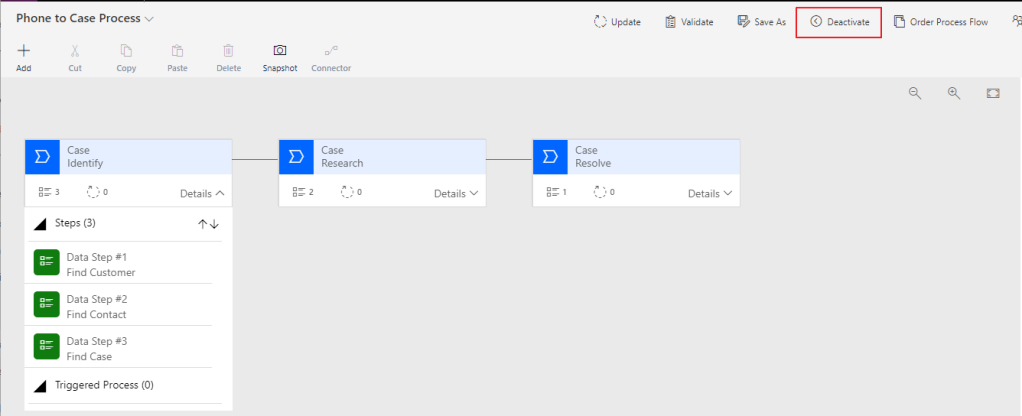Collapse the Steps (3) section triangle
The height and width of the screenshot is (416, 1022).
click(41, 224)
